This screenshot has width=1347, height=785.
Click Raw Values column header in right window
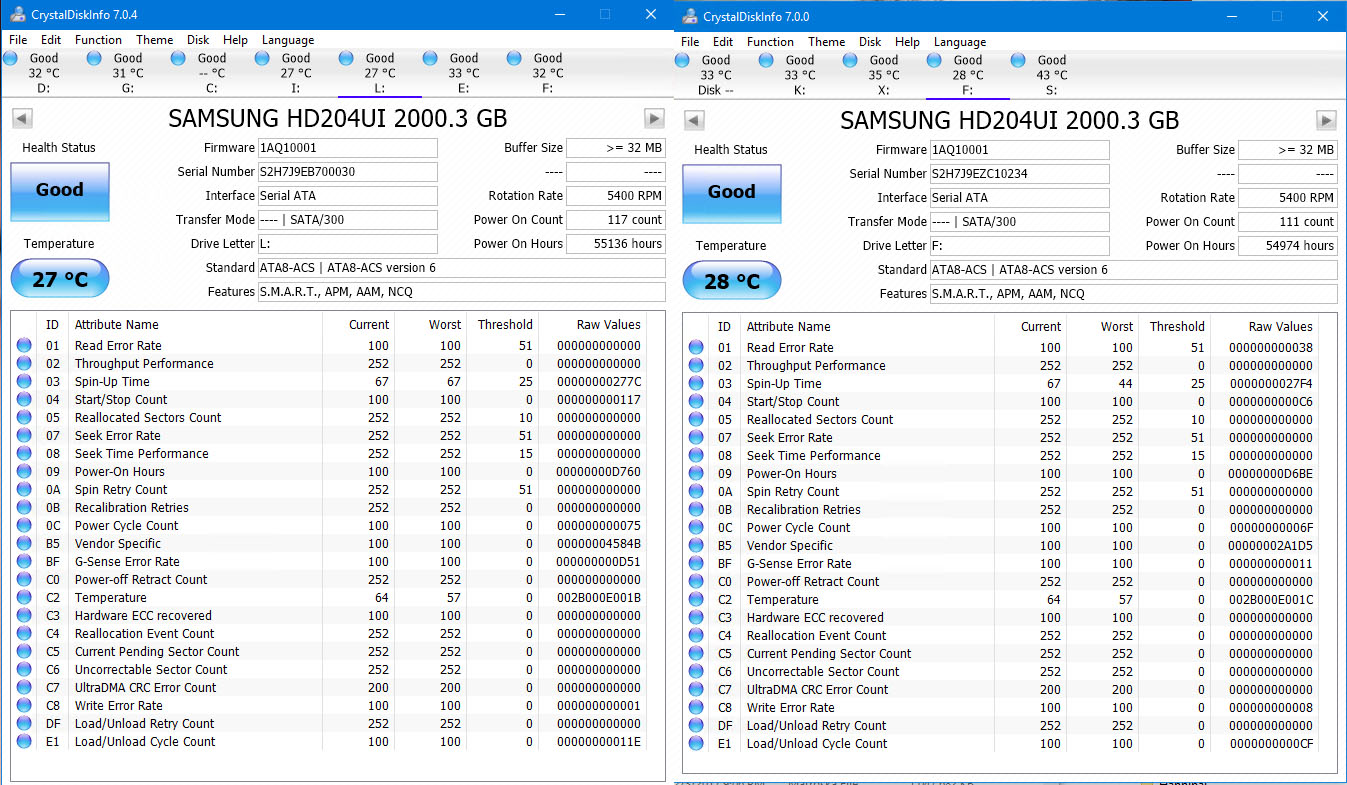(1280, 327)
